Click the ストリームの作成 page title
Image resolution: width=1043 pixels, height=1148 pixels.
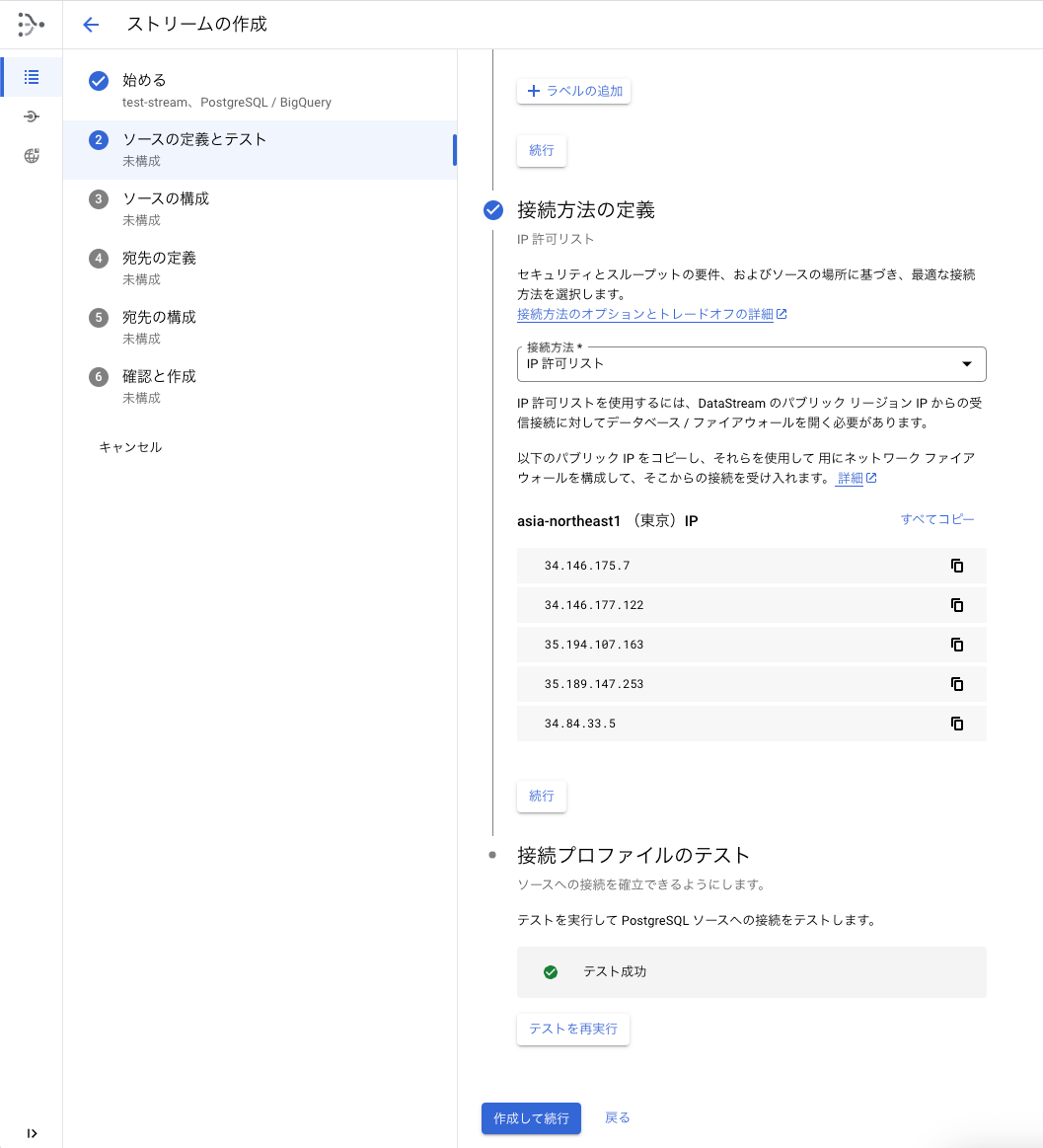click(197, 24)
